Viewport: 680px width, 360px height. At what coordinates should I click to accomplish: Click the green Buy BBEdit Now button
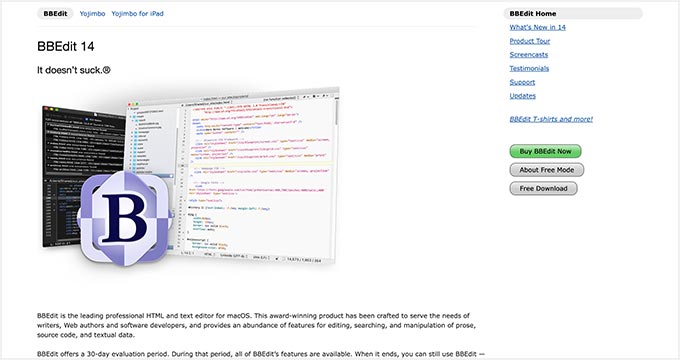[545, 151]
